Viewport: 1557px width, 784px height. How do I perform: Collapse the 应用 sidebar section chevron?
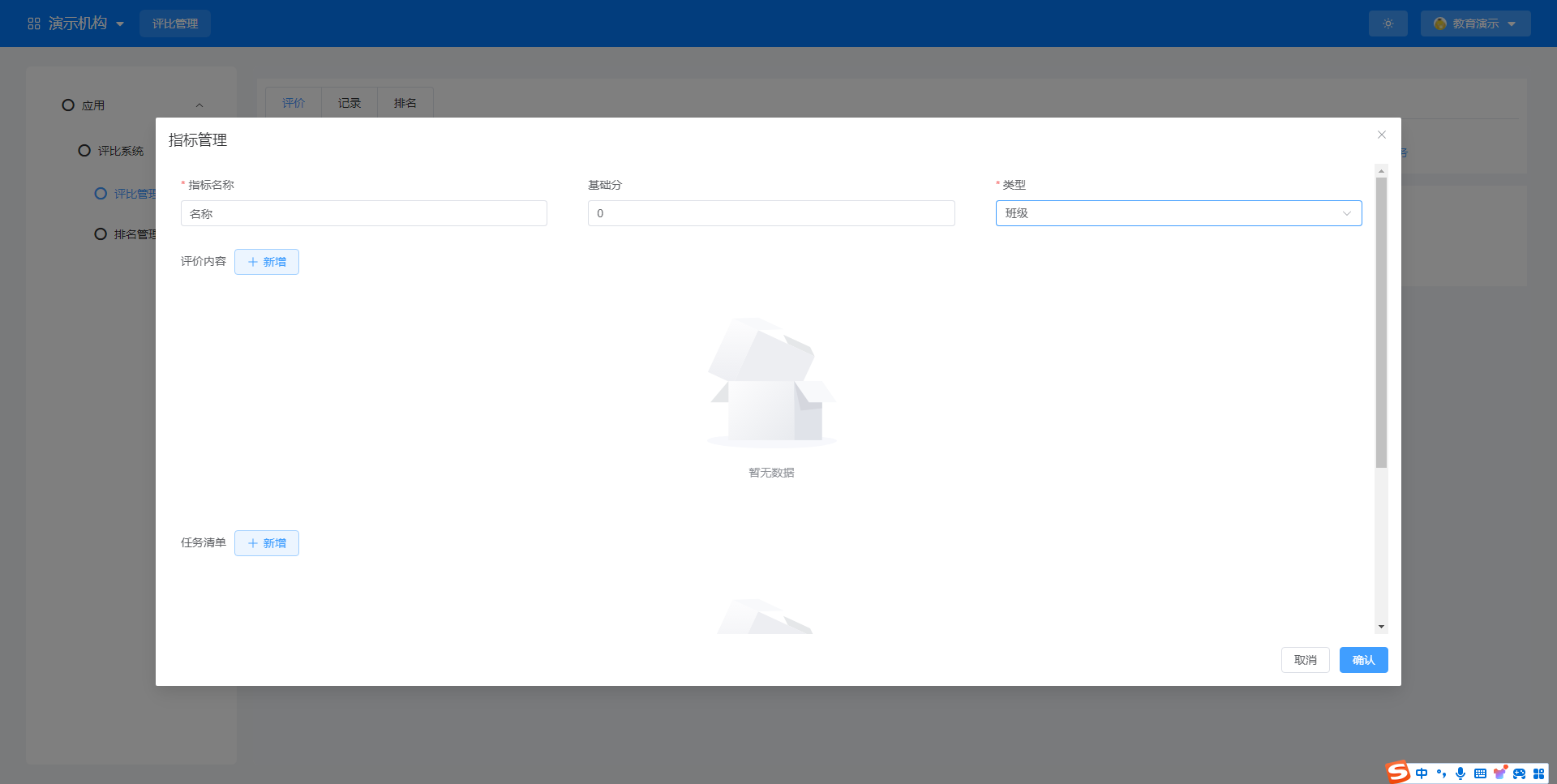(199, 105)
